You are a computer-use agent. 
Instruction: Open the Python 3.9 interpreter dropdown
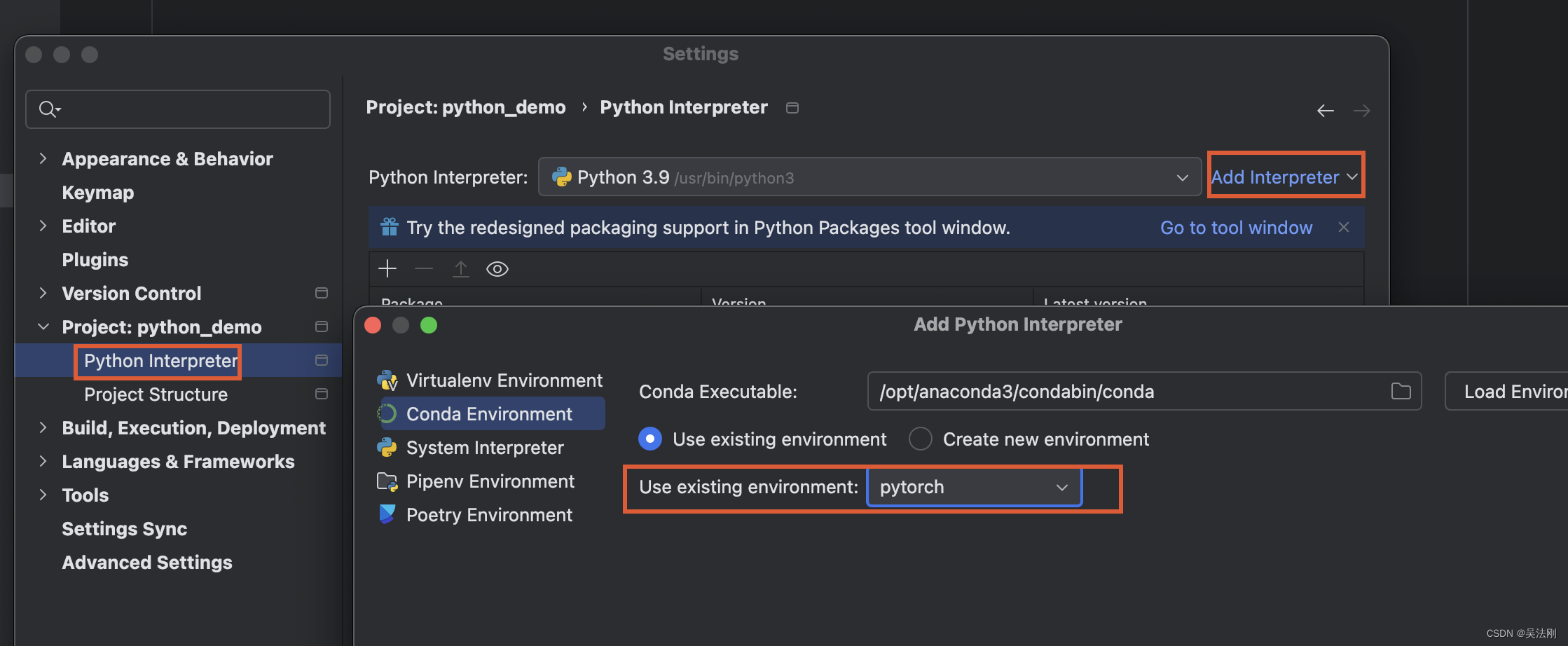pyautogui.click(x=869, y=177)
